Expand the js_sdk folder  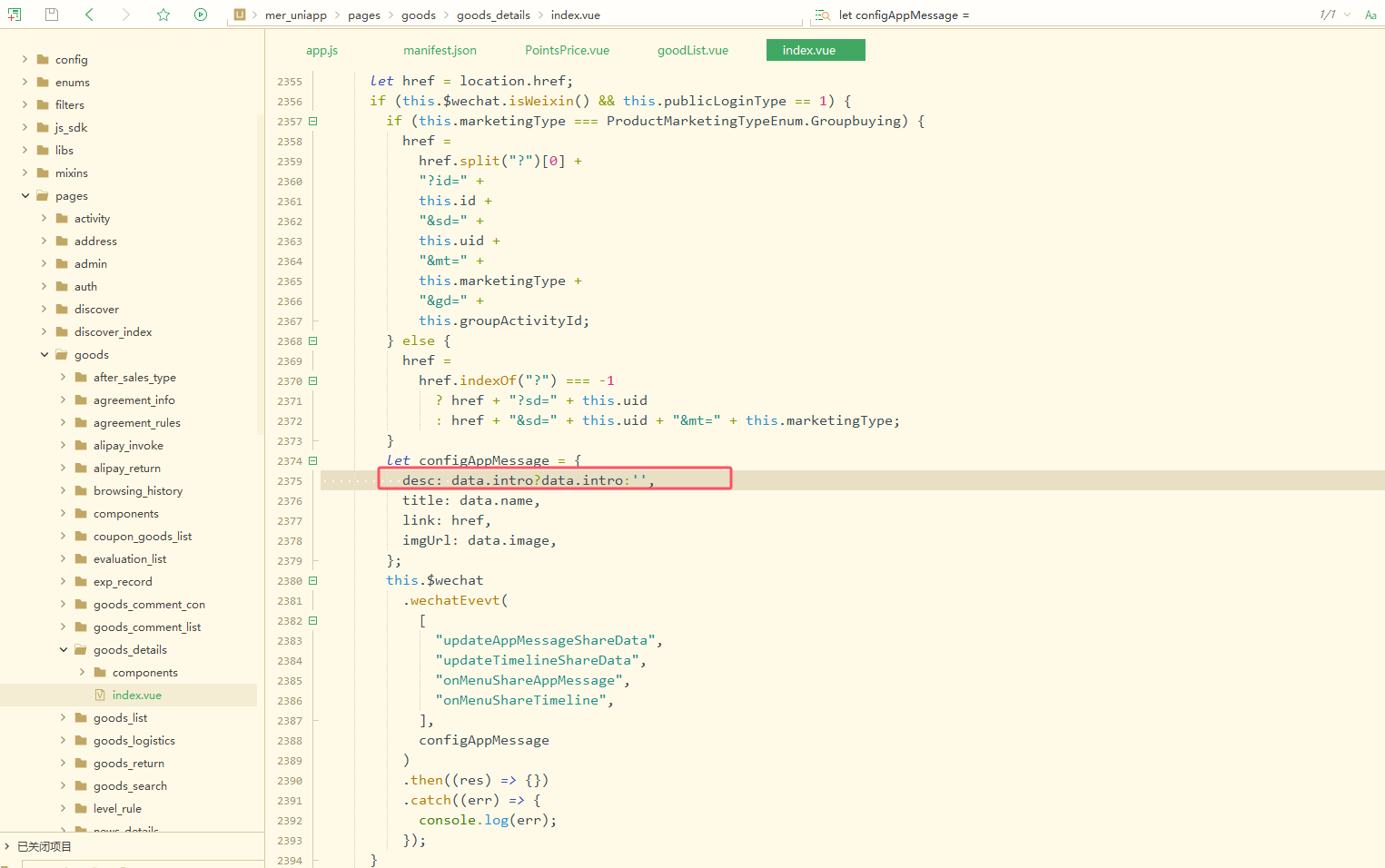25,127
